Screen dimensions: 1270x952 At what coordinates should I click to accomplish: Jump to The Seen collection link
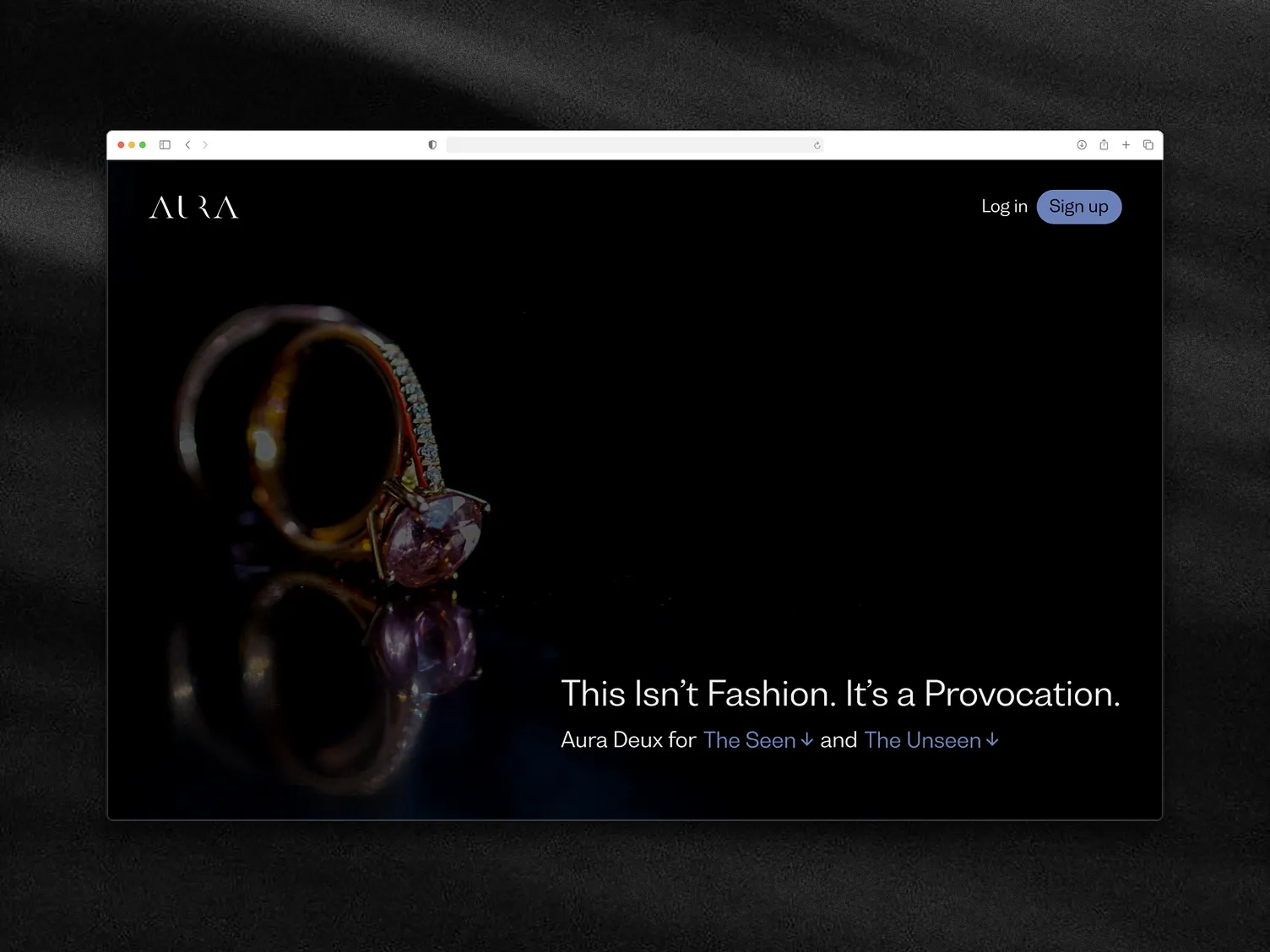[757, 740]
